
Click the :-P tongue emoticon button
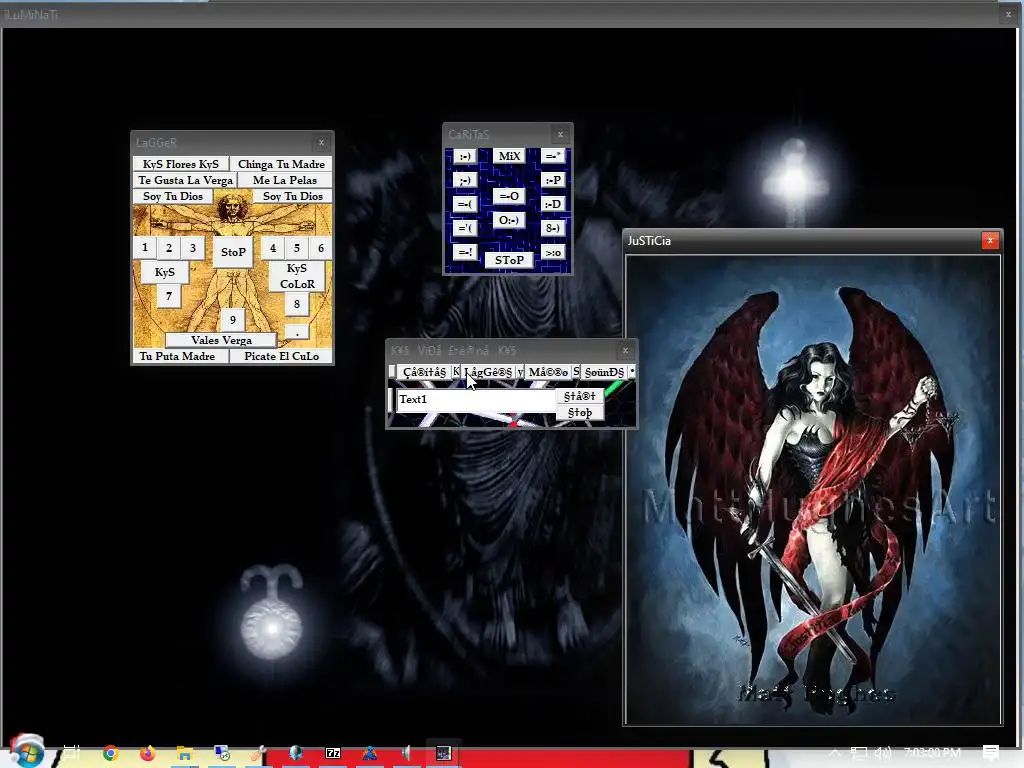tap(553, 180)
